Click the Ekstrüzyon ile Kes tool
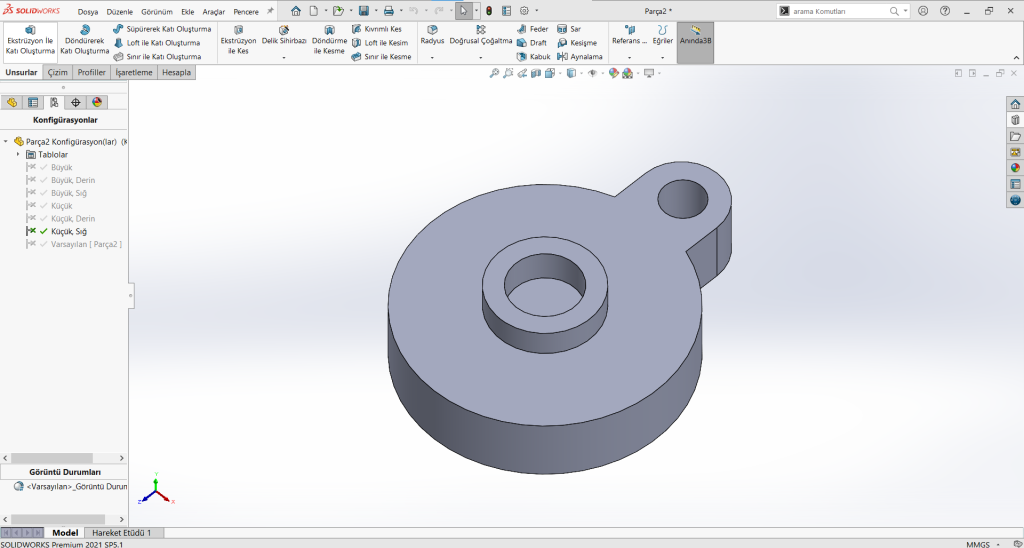The image size is (1024, 548). coord(238,40)
